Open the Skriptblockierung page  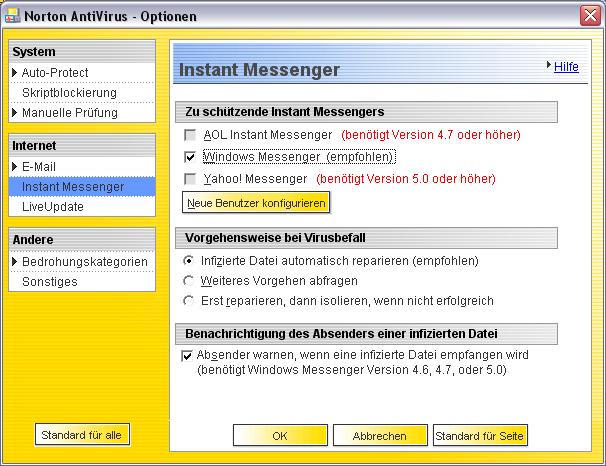(69, 93)
